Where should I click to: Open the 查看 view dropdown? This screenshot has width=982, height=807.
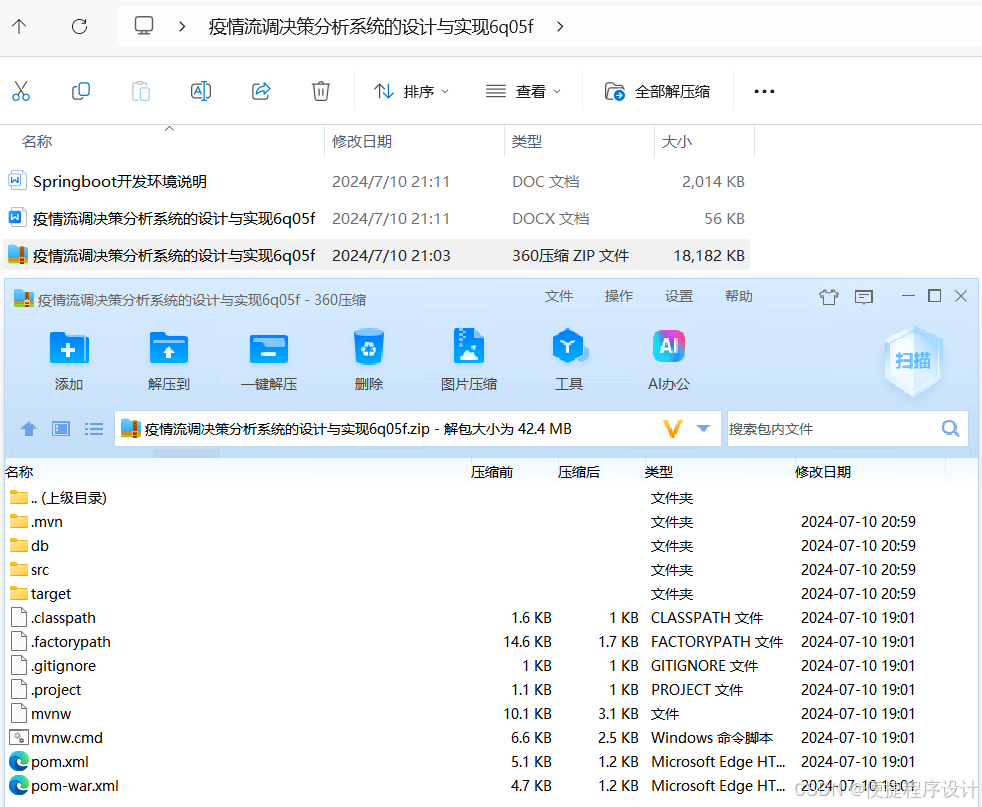point(524,91)
